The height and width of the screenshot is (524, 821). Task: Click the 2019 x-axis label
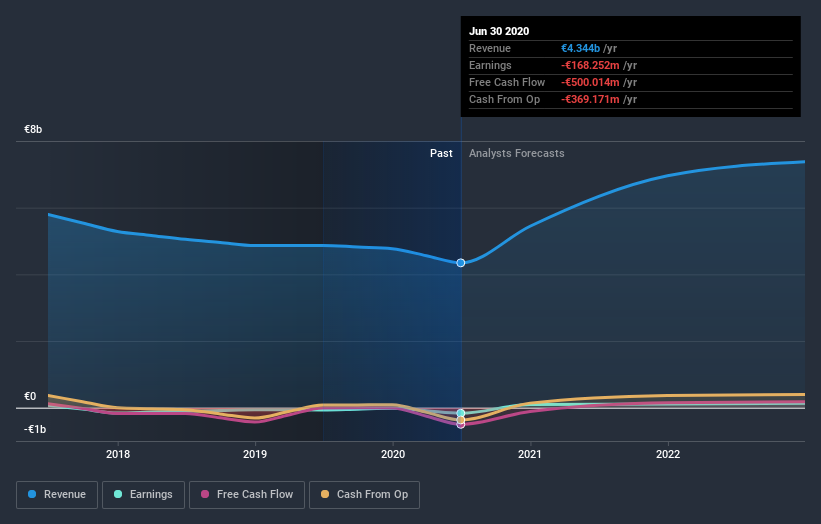coord(255,454)
